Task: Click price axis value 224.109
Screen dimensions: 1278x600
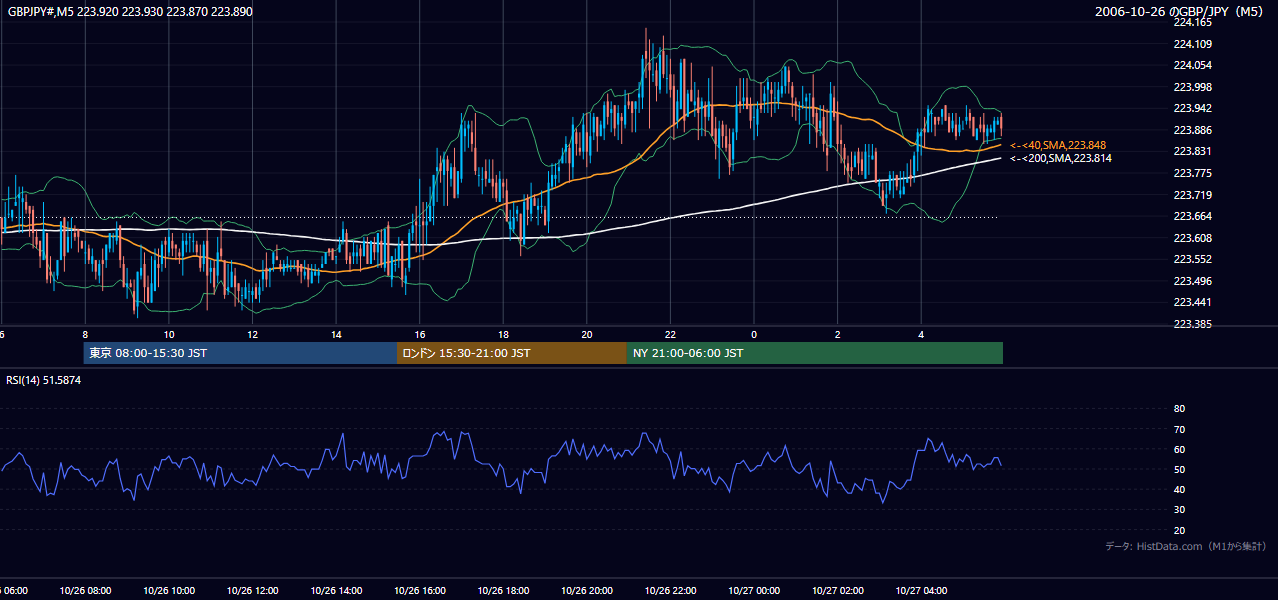Action: pyautogui.click(x=1192, y=44)
